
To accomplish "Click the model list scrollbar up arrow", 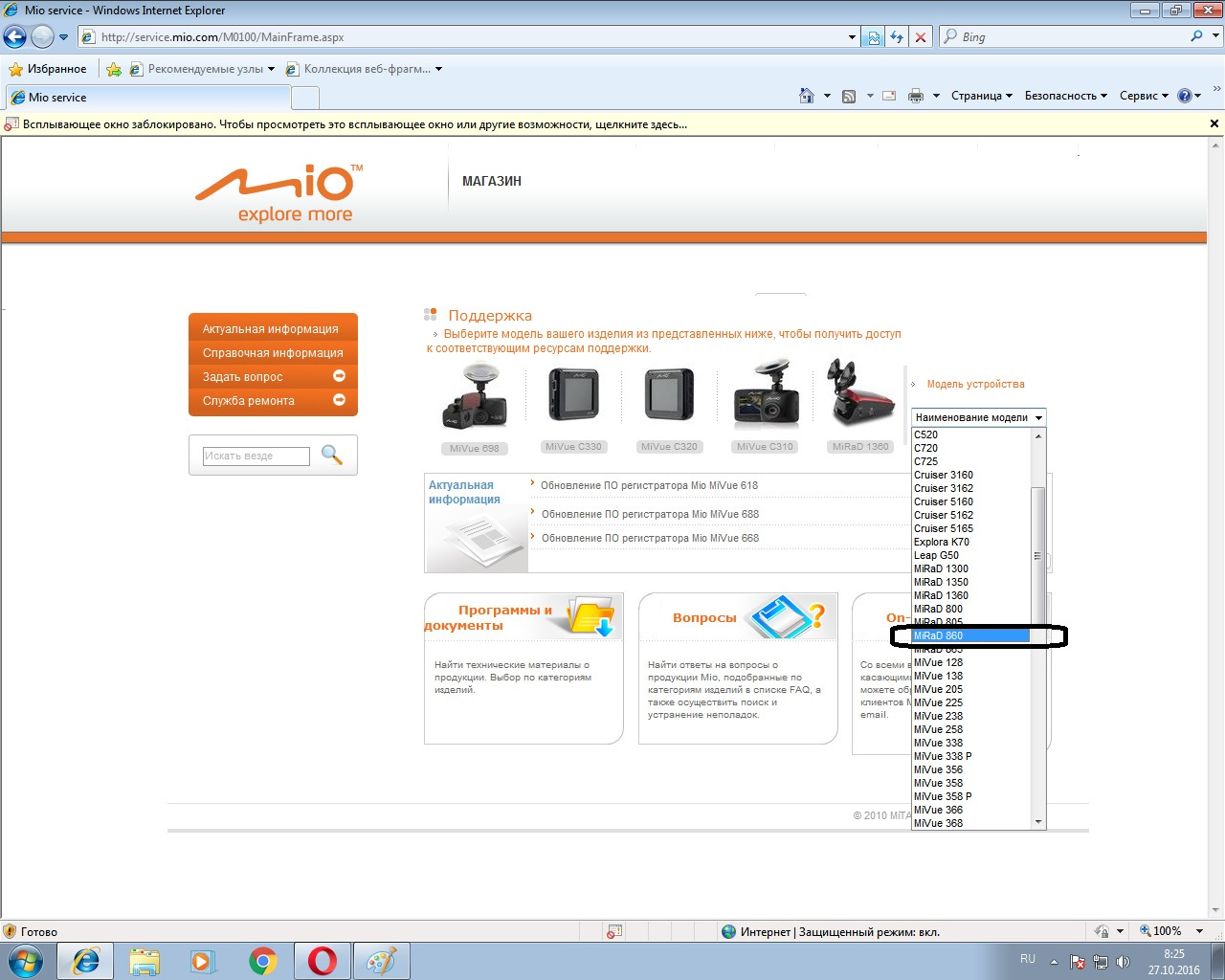I will (1038, 435).
